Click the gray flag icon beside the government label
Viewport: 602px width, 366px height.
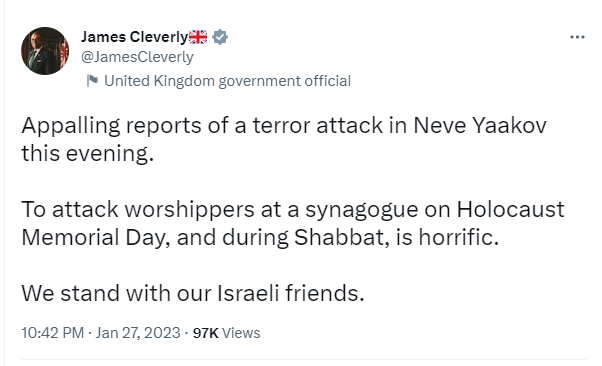[x=92, y=81]
